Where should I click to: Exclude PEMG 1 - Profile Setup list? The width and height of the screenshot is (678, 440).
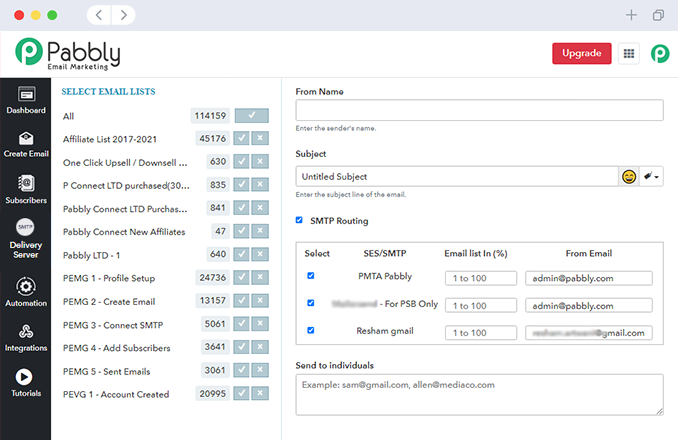(x=260, y=277)
